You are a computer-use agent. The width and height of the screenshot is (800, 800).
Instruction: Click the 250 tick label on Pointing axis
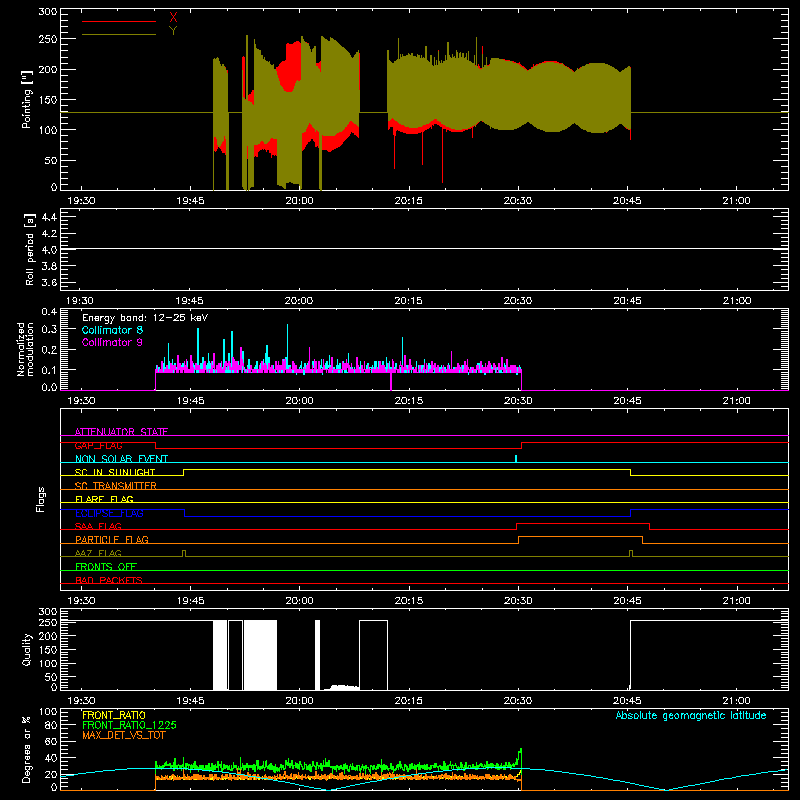point(47,39)
